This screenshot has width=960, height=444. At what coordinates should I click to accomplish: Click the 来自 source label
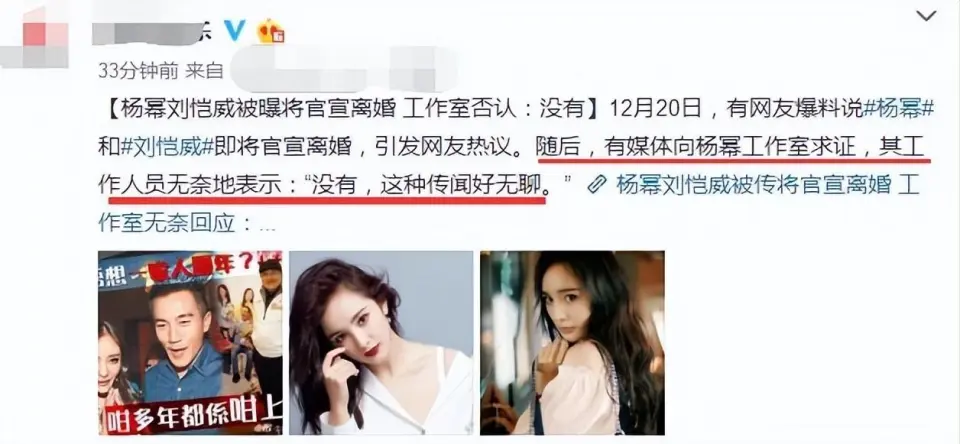[205, 72]
